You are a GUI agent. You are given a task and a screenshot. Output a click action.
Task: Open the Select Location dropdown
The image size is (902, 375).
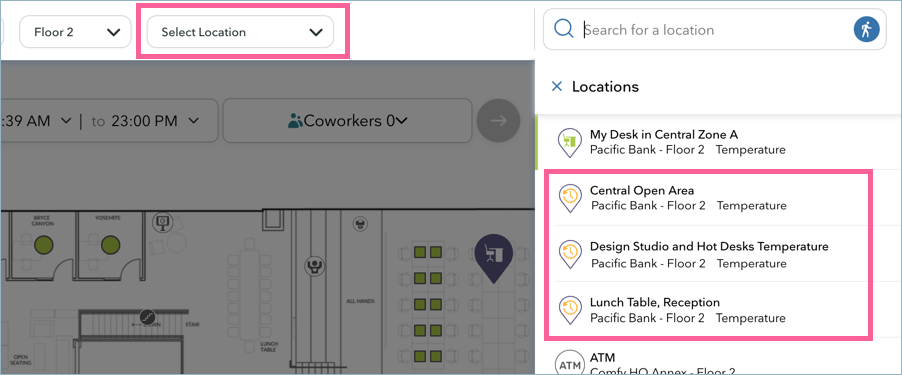(240, 32)
